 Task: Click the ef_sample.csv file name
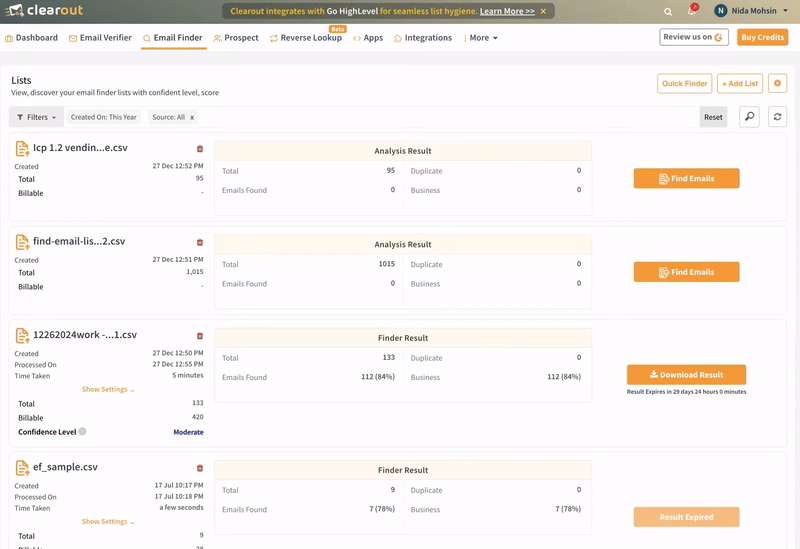65,467
